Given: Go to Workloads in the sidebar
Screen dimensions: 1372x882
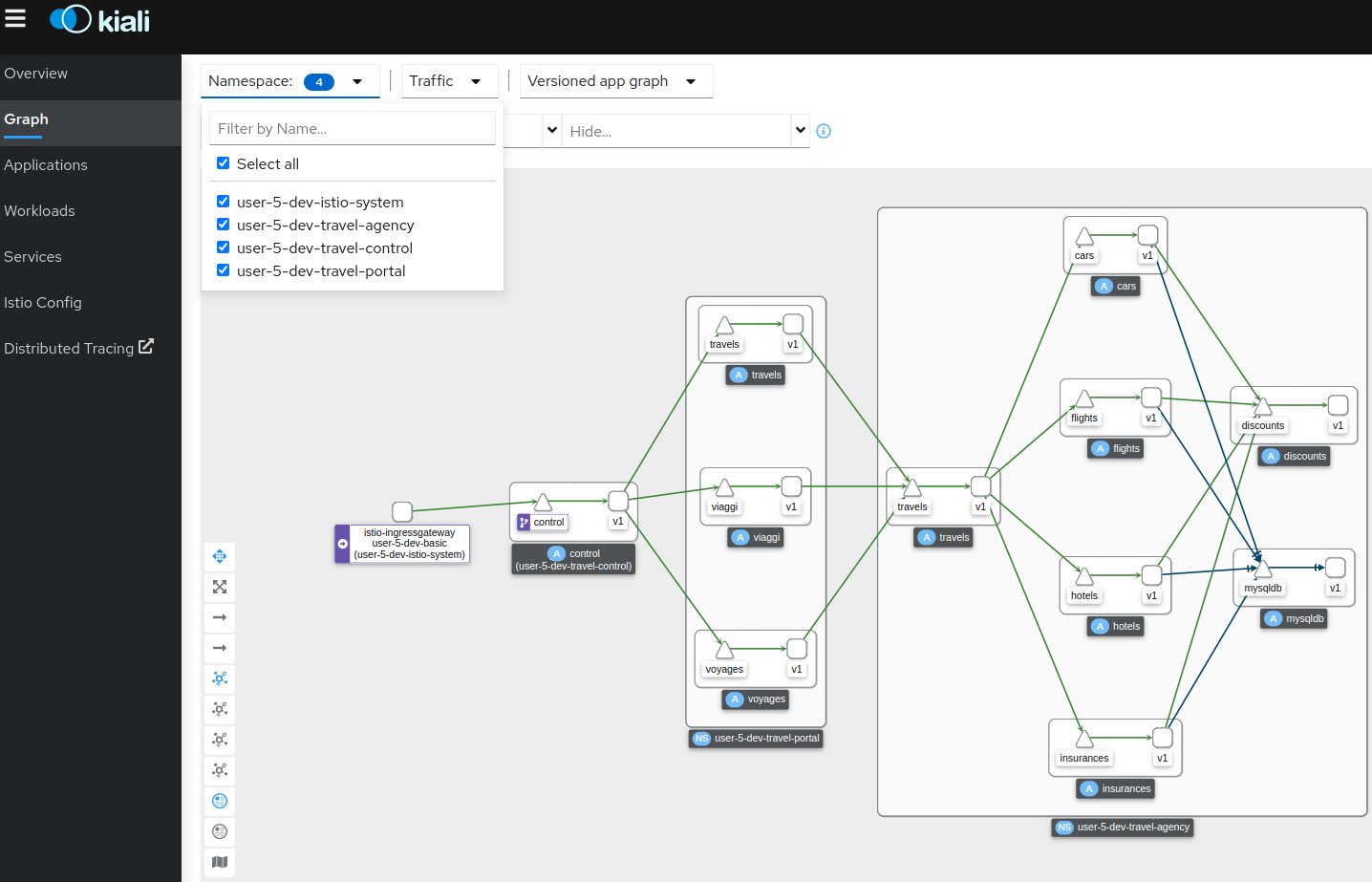Looking at the screenshot, I should (39, 211).
